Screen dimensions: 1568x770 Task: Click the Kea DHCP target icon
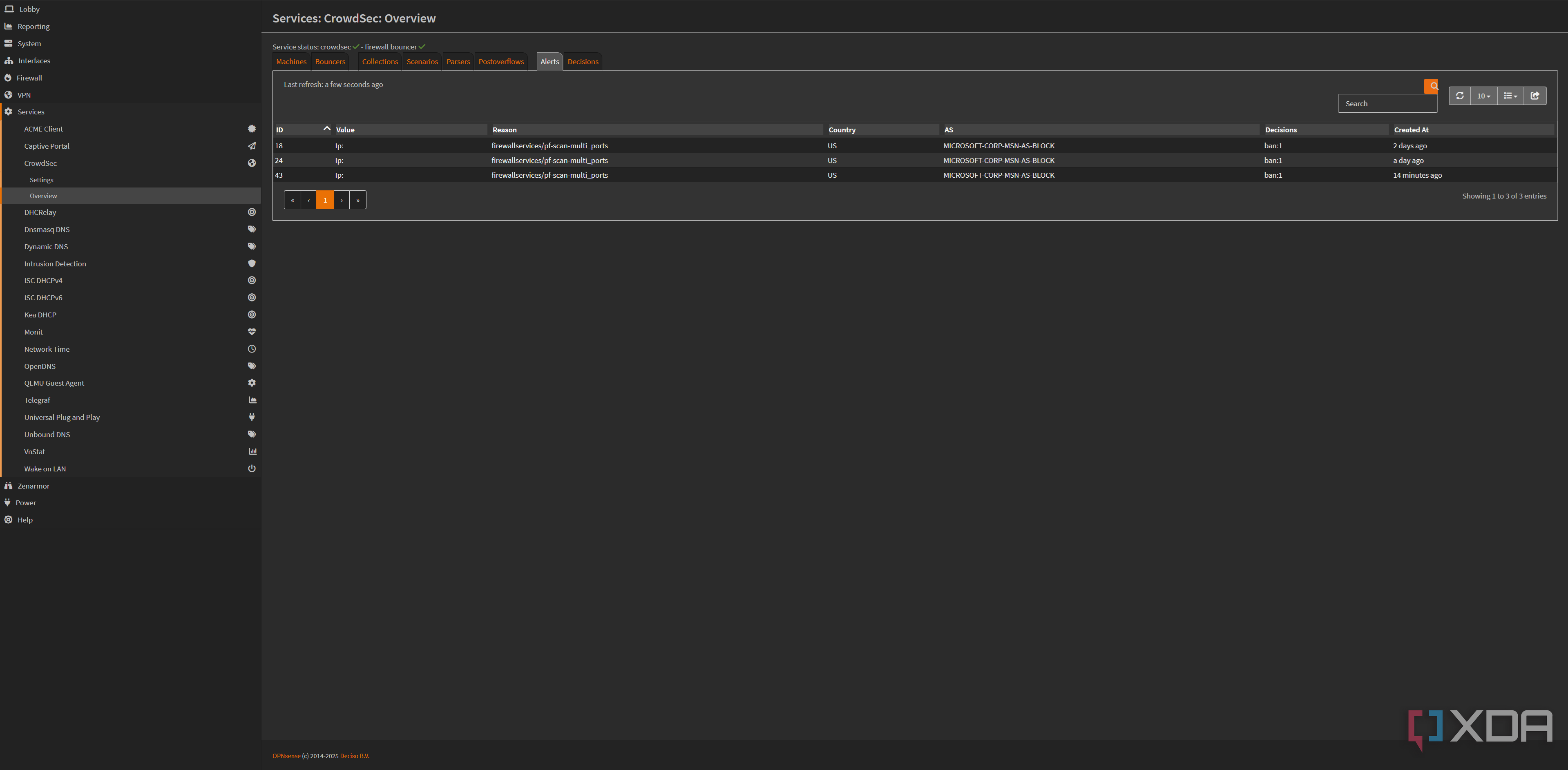click(x=251, y=315)
